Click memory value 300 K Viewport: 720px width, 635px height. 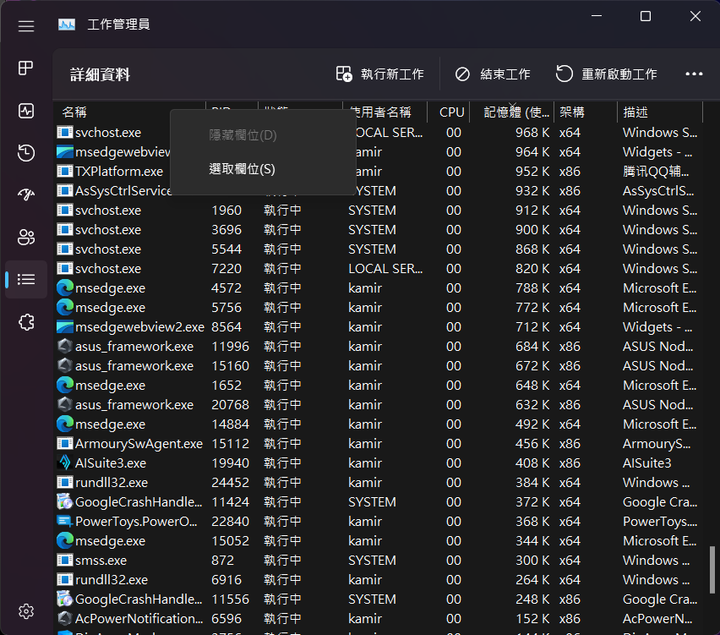click(x=532, y=560)
